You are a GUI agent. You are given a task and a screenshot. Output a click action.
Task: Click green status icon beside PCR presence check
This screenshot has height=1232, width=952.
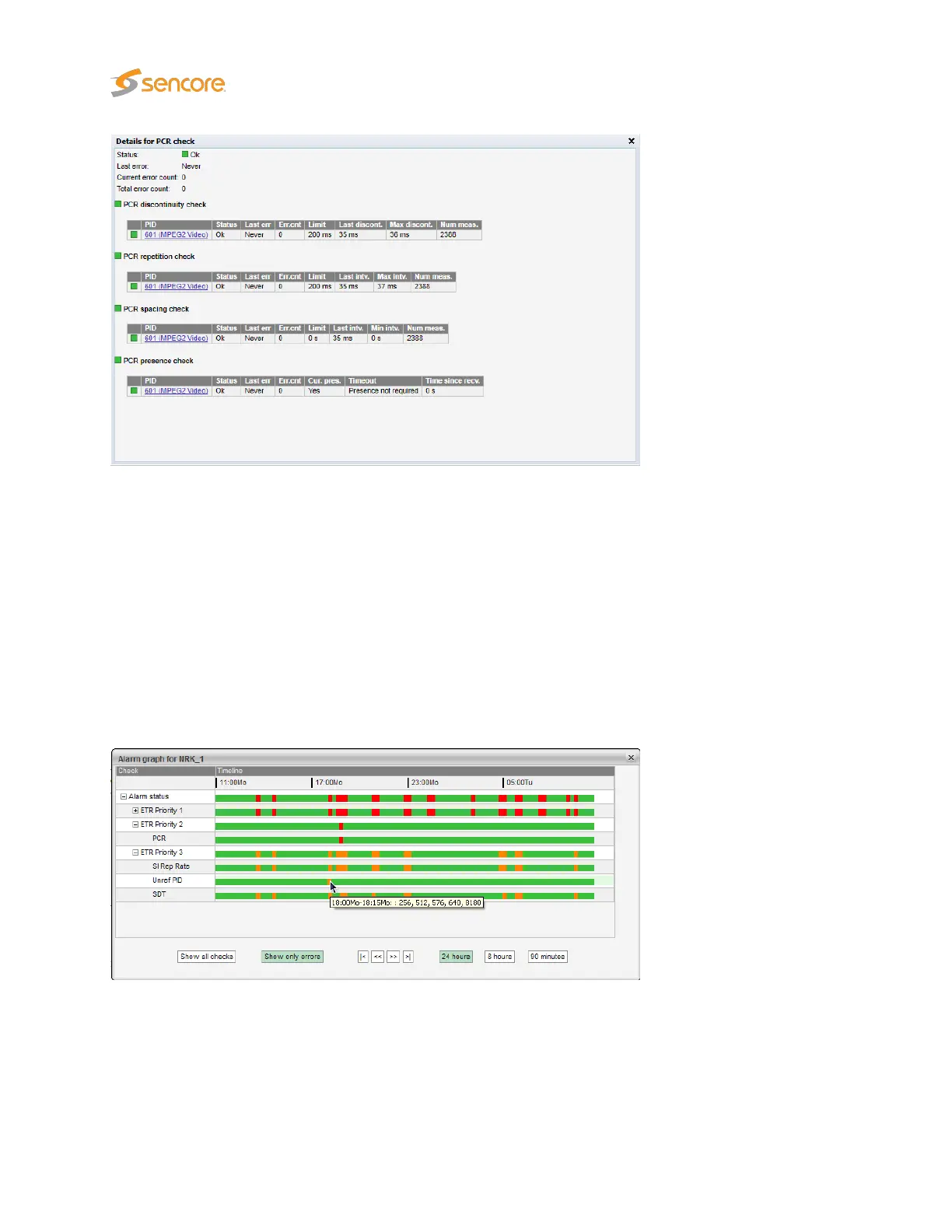tap(118, 360)
